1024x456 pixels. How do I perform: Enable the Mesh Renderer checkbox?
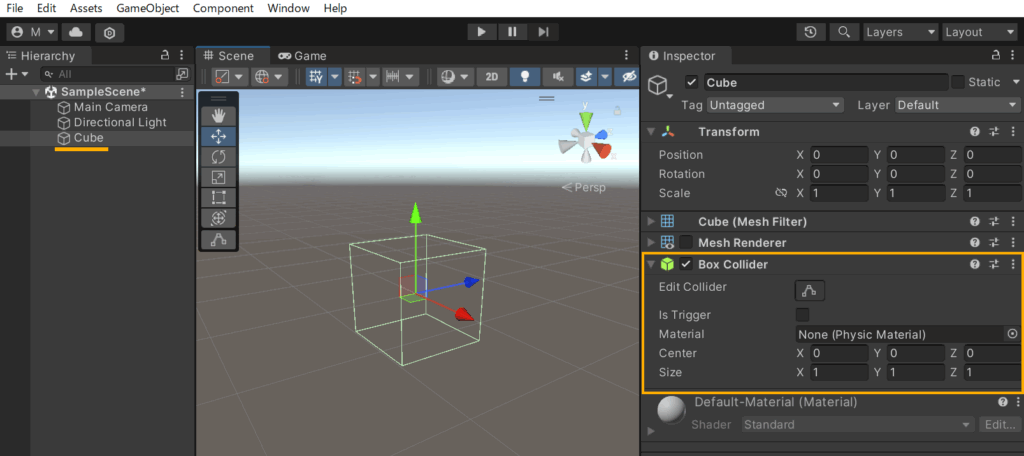click(686, 243)
